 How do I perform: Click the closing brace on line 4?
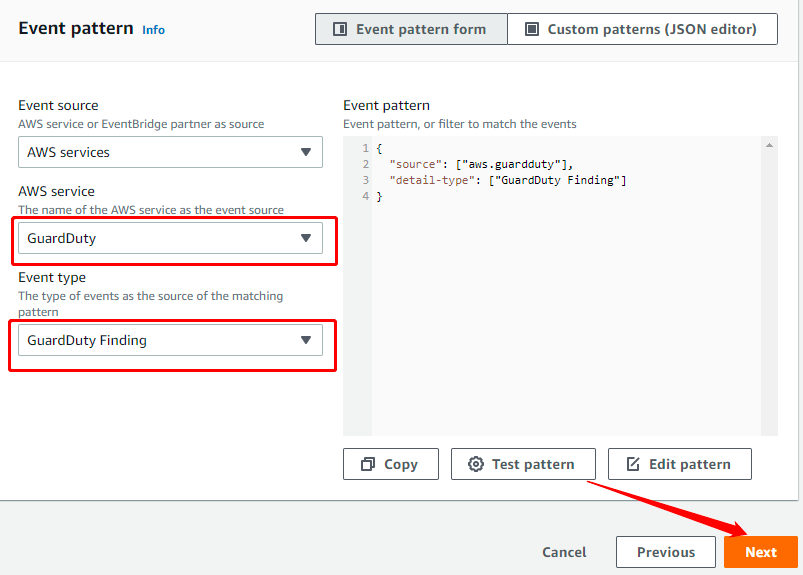379,196
